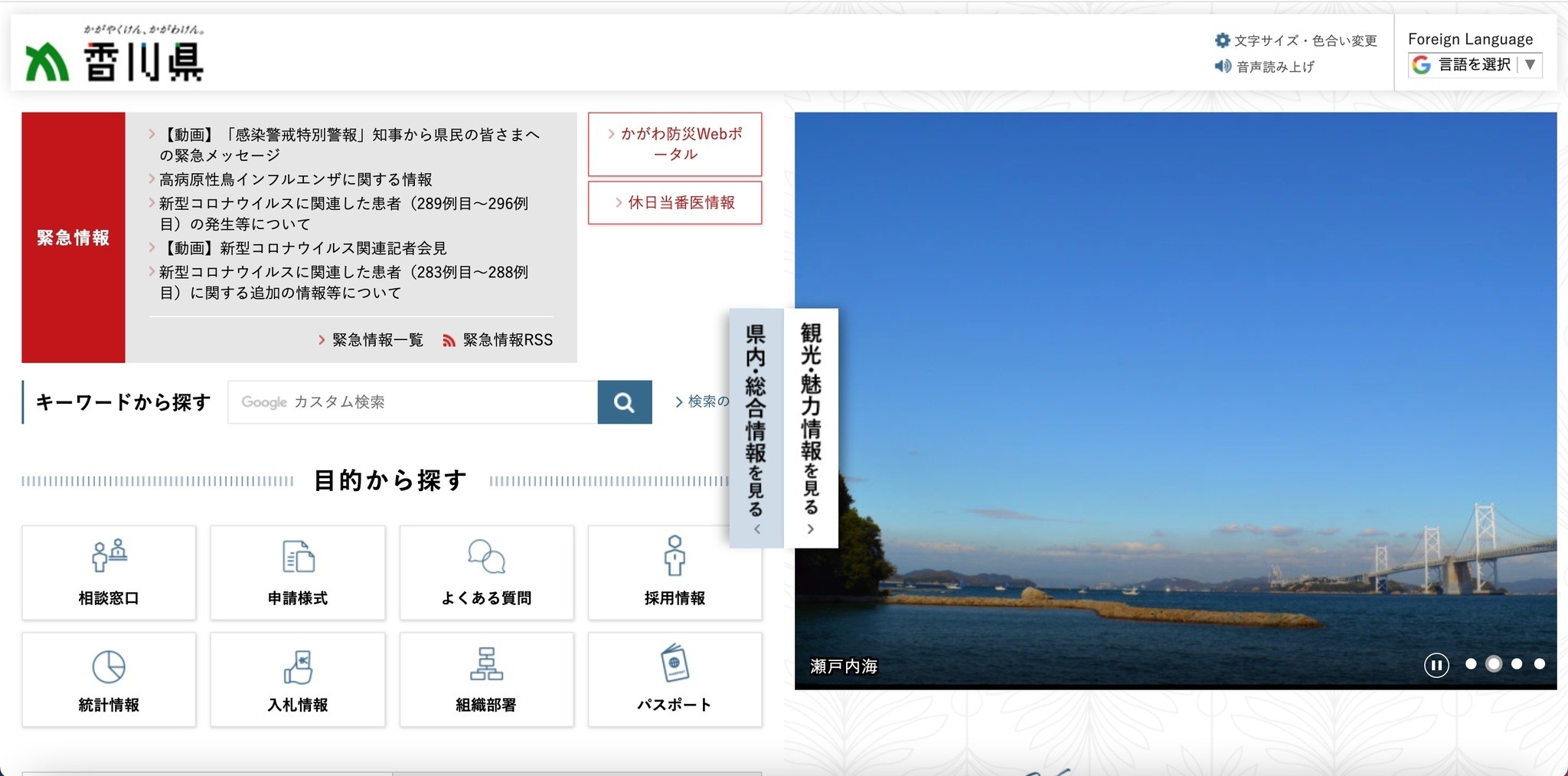Open the 言語を選択 language dropdown

[x=1475, y=65]
